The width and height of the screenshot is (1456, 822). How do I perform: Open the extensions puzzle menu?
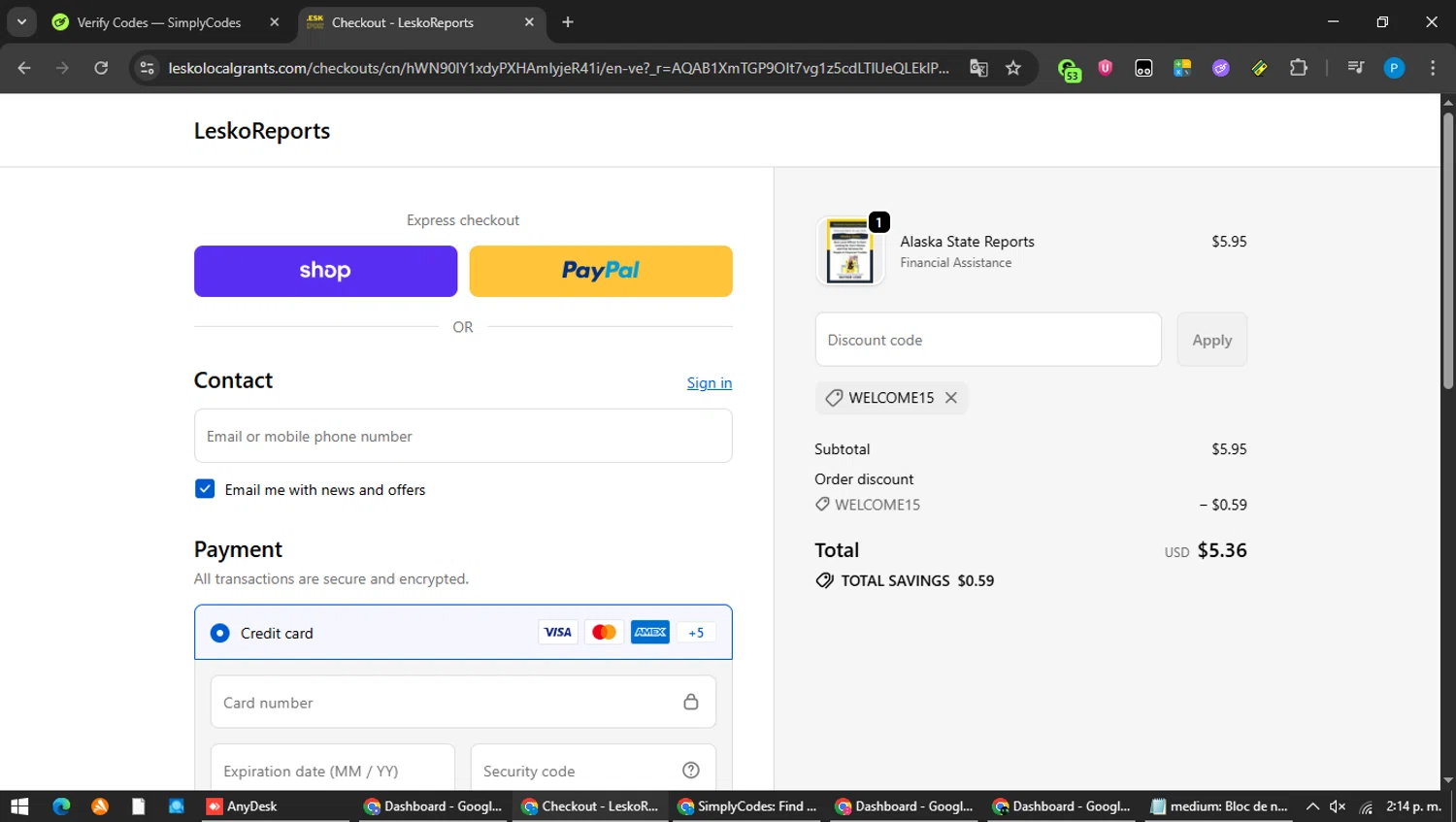tap(1298, 68)
